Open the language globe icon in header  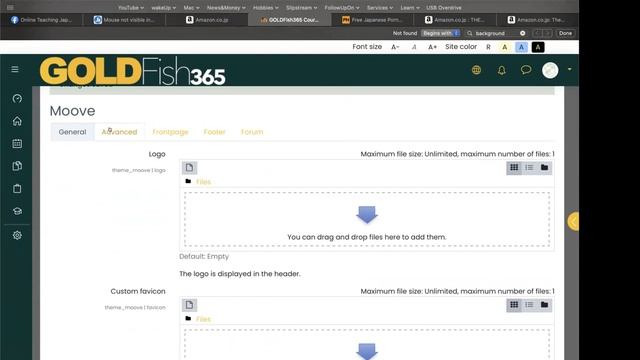(476, 70)
